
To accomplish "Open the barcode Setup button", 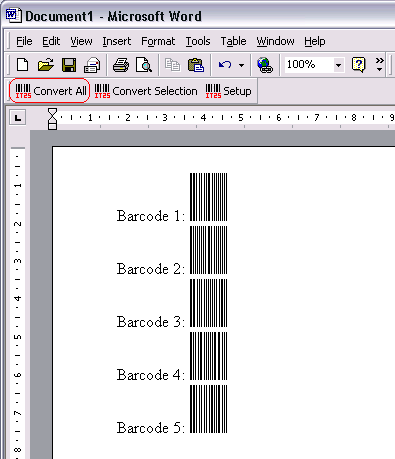I will [228, 91].
